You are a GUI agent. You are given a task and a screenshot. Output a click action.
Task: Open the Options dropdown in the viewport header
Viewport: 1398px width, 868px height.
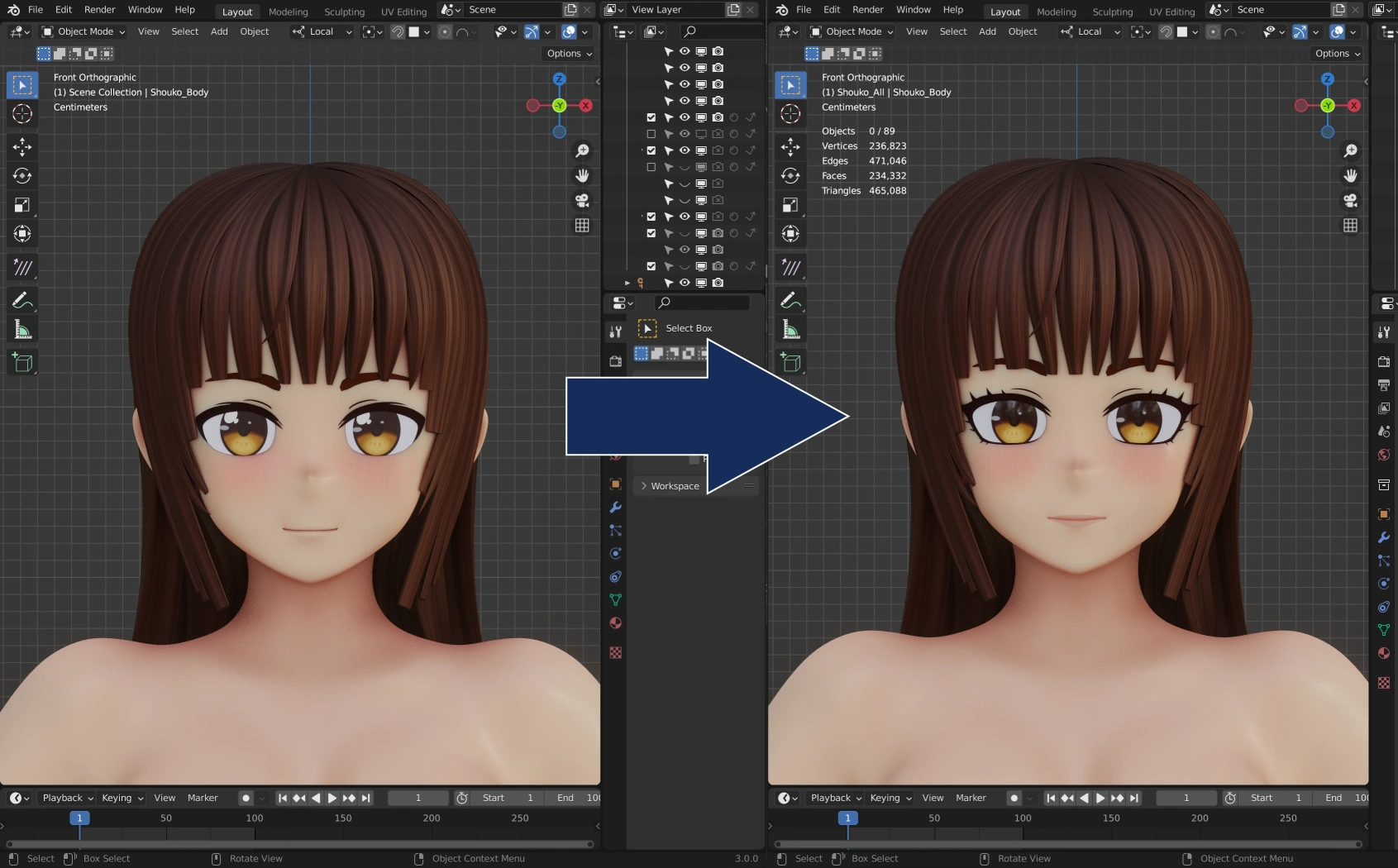(x=568, y=53)
